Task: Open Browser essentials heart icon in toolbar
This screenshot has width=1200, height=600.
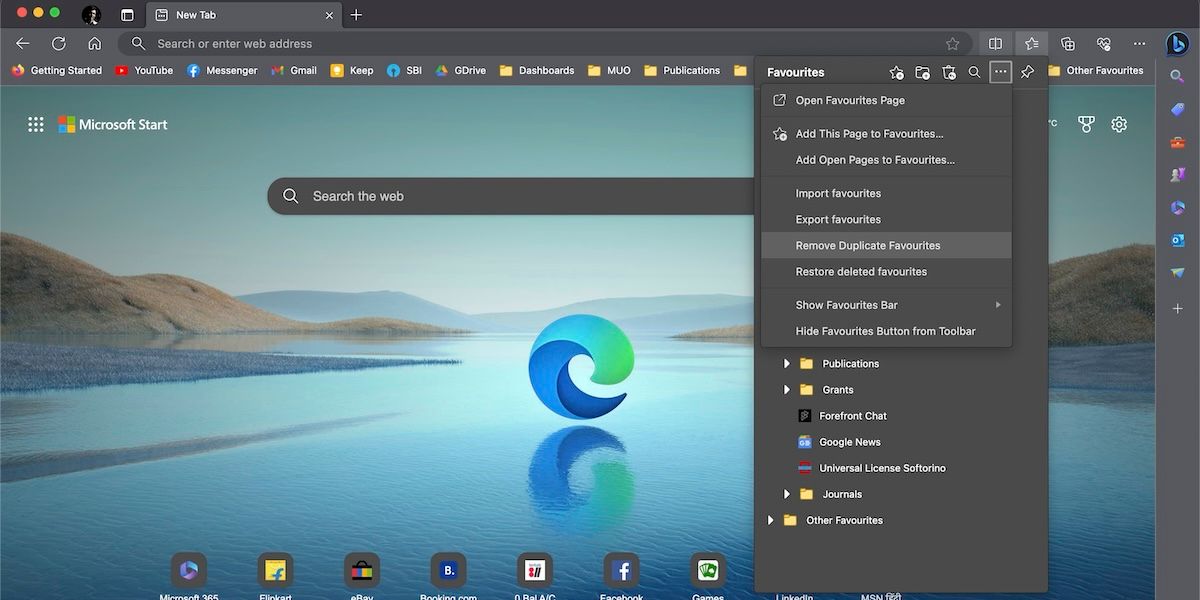Action: click(x=1103, y=44)
